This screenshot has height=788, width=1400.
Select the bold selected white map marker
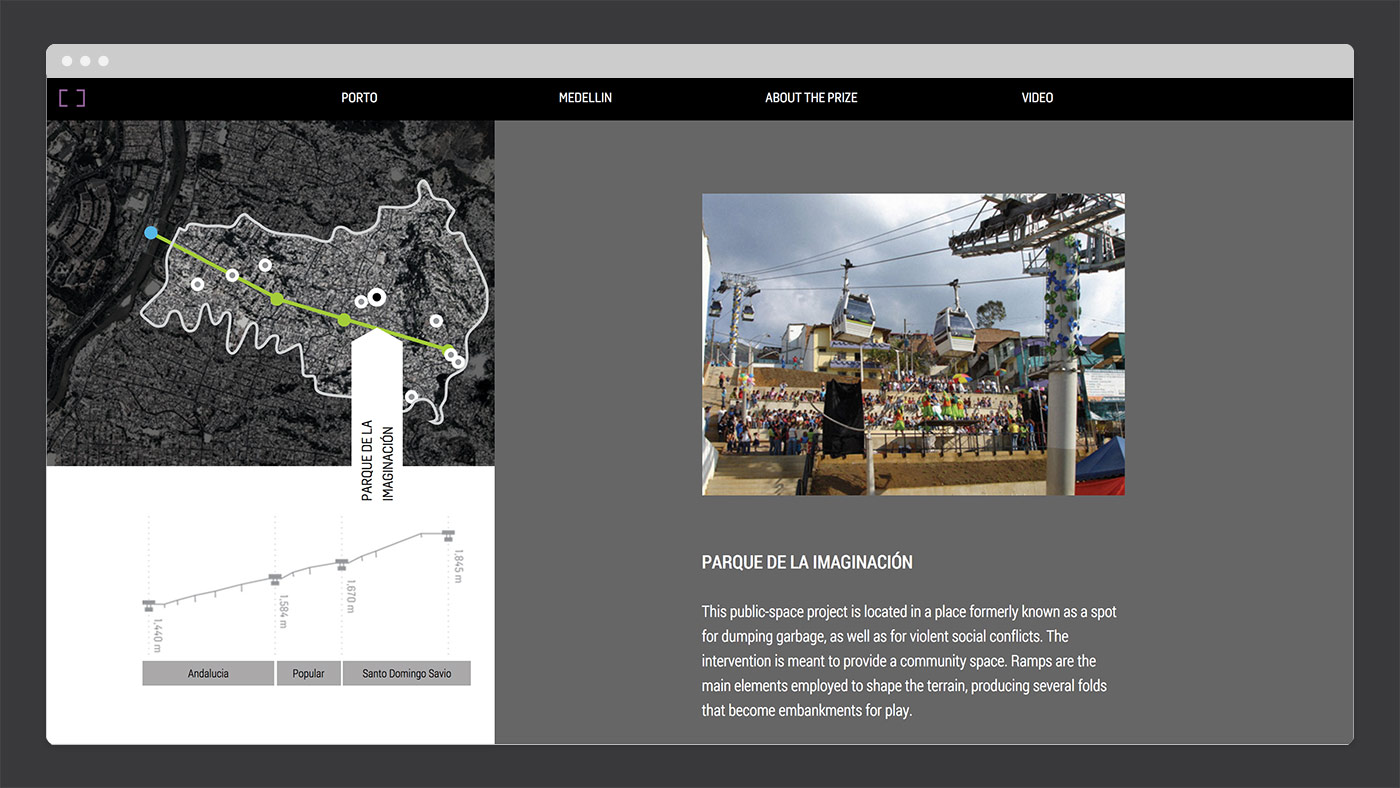[376, 296]
